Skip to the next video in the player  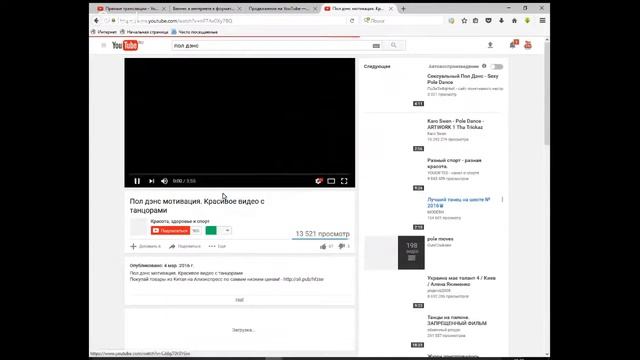[151, 181]
